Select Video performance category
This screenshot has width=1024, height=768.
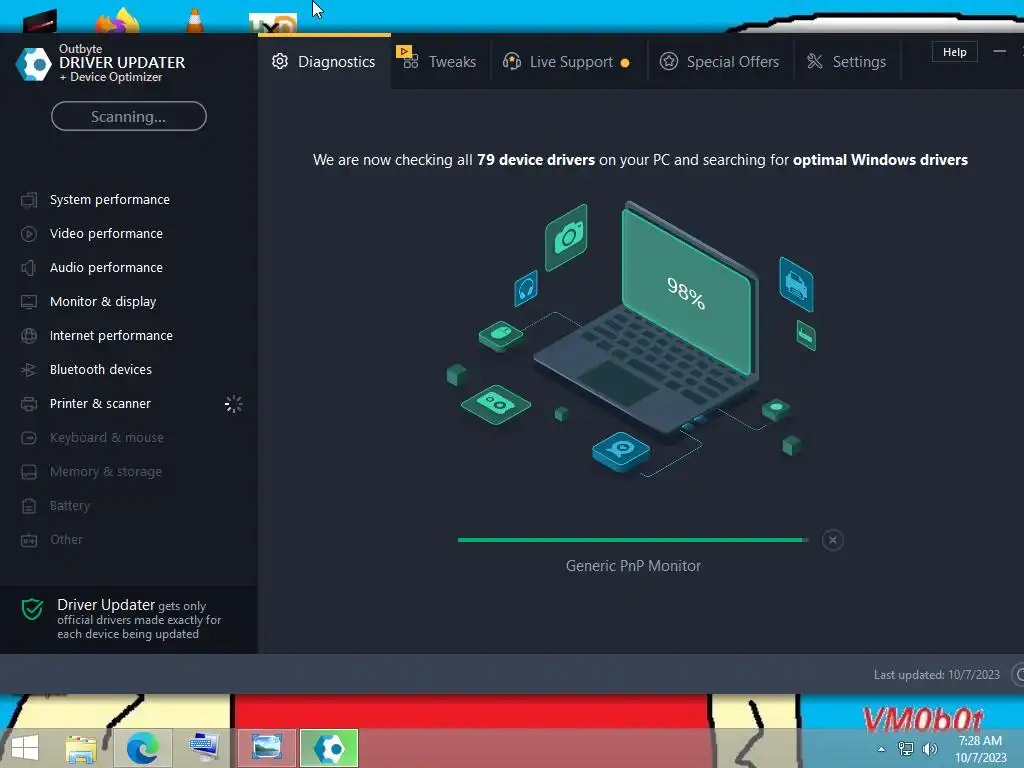pos(129,234)
